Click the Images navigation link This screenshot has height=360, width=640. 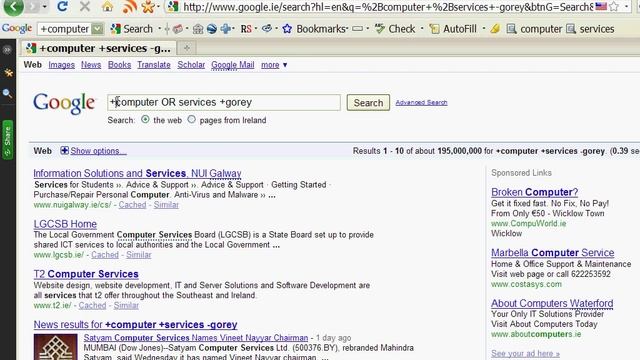click(x=62, y=65)
